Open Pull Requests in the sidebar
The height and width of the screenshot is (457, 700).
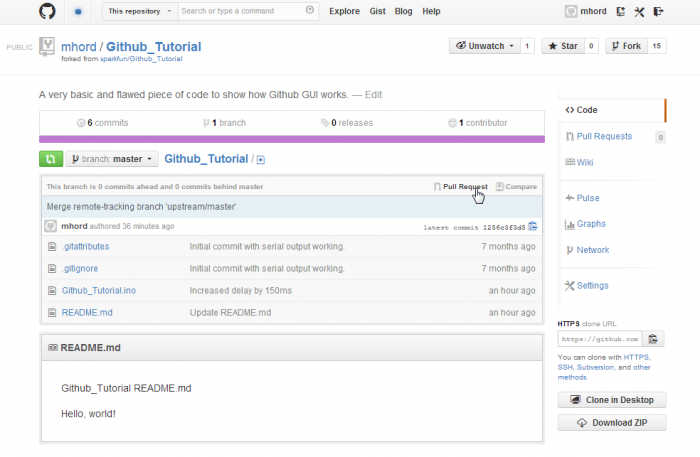(x=604, y=136)
